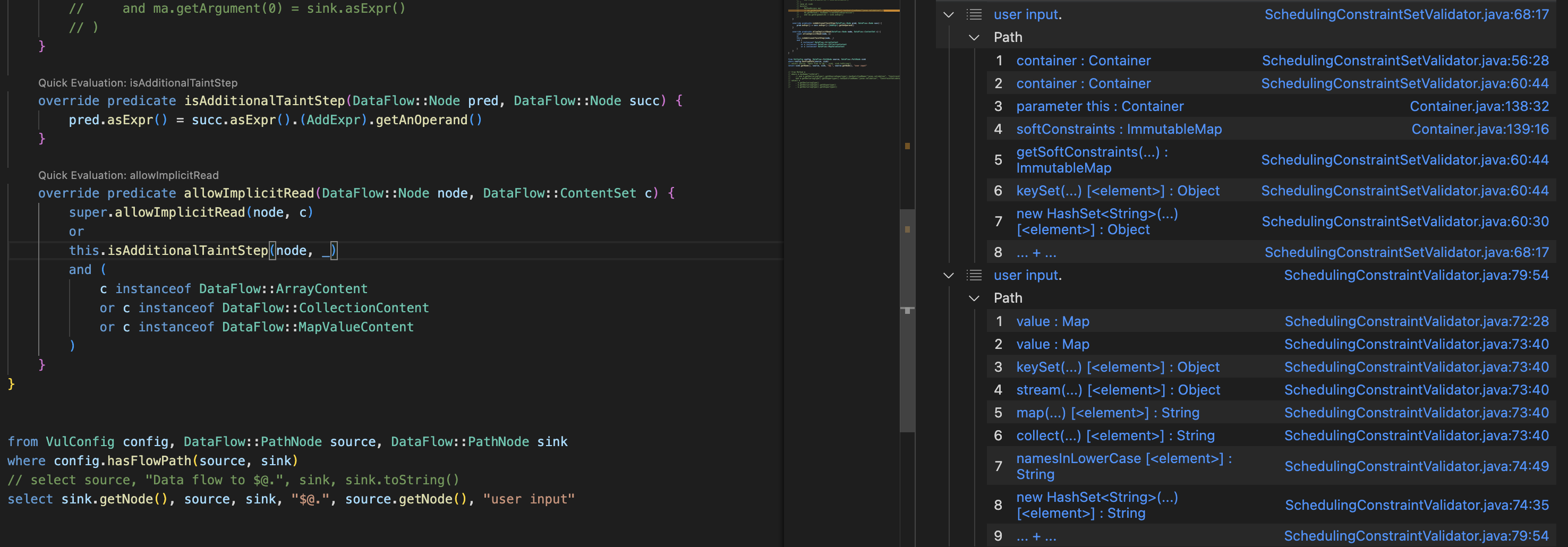Click 'c instanceof DataFlow::ArrayContent' line
The height and width of the screenshot is (547, 1568).
[x=233, y=289]
